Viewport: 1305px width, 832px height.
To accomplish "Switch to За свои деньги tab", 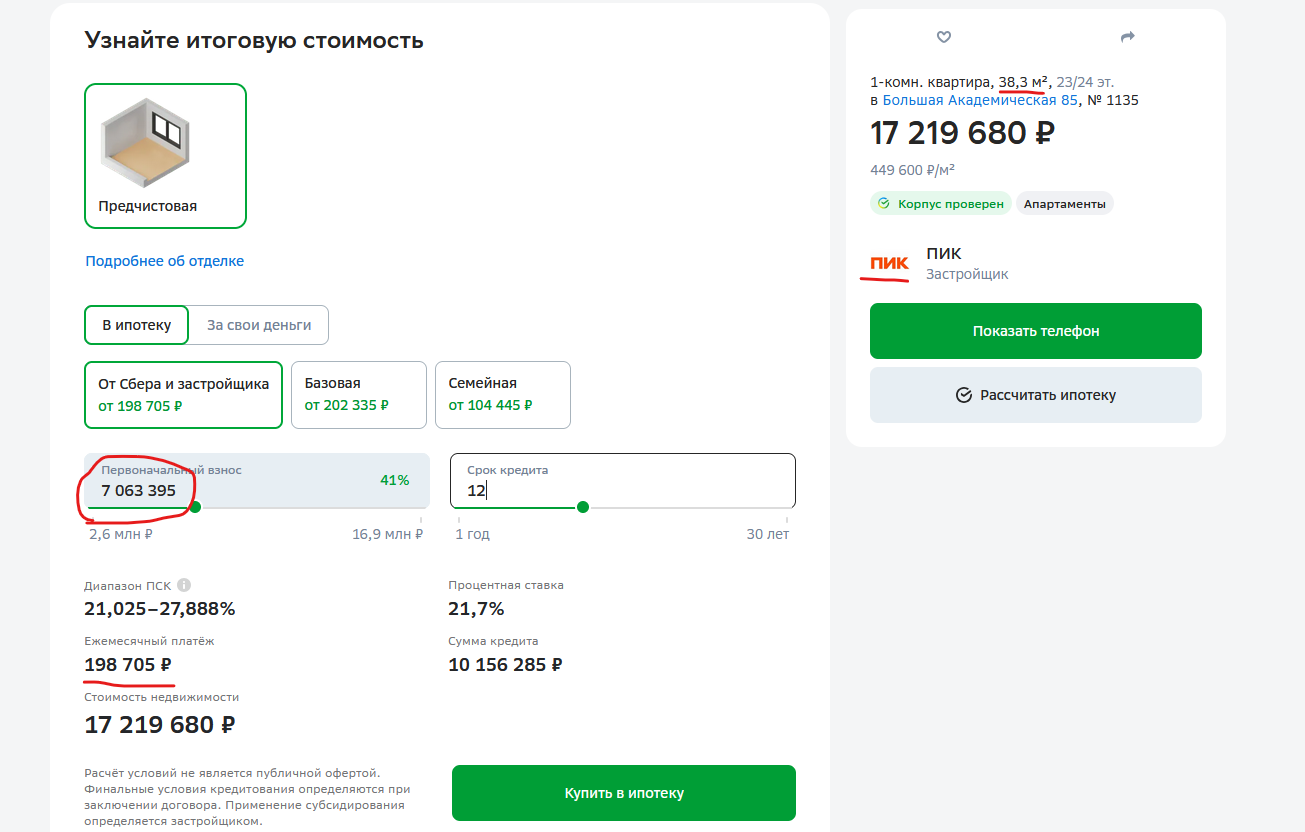I will point(259,325).
